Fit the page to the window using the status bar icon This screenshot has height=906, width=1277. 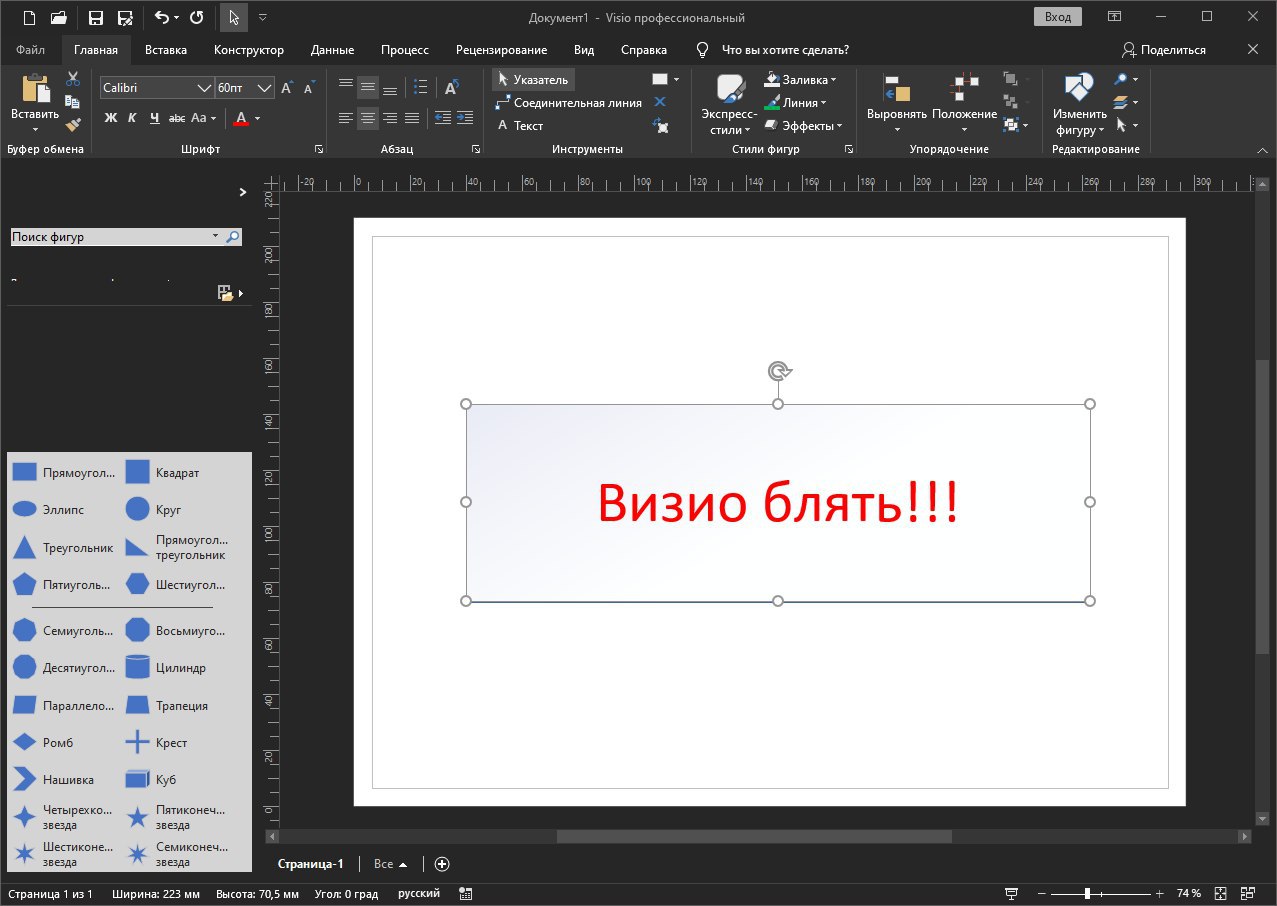click(1220, 893)
